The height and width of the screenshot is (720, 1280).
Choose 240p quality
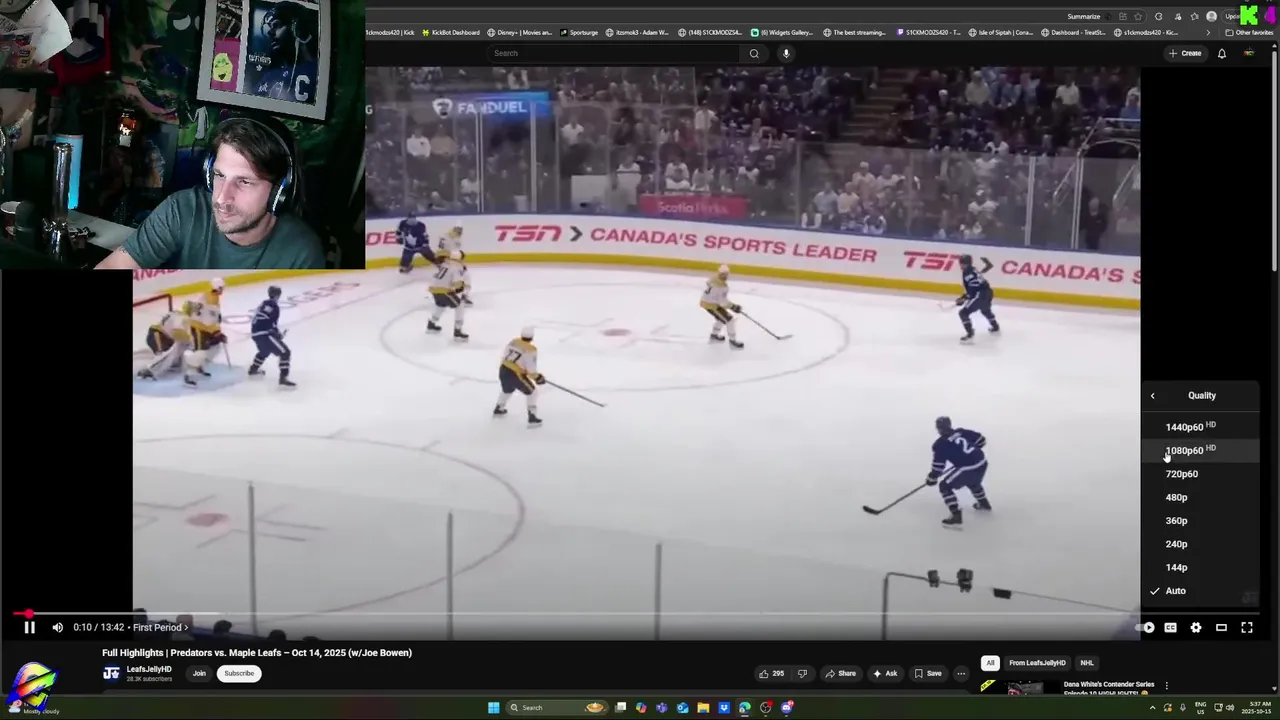pyautogui.click(x=1200, y=544)
